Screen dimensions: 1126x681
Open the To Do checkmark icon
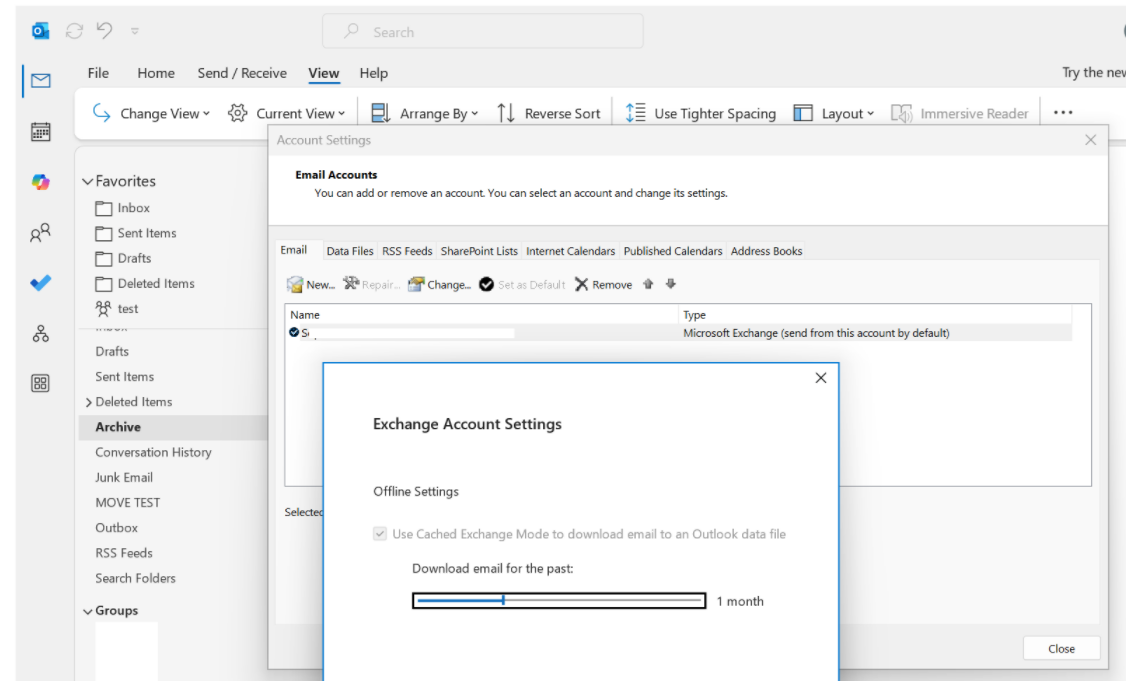(41, 282)
